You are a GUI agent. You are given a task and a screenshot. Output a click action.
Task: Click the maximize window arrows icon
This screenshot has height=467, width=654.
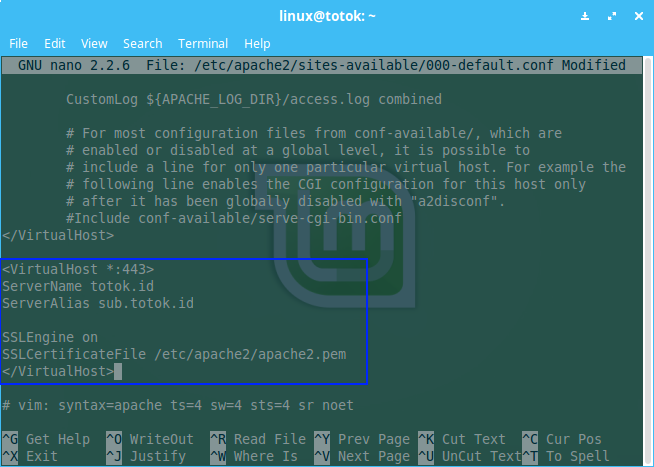pyautogui.click(x=612, y=16)
